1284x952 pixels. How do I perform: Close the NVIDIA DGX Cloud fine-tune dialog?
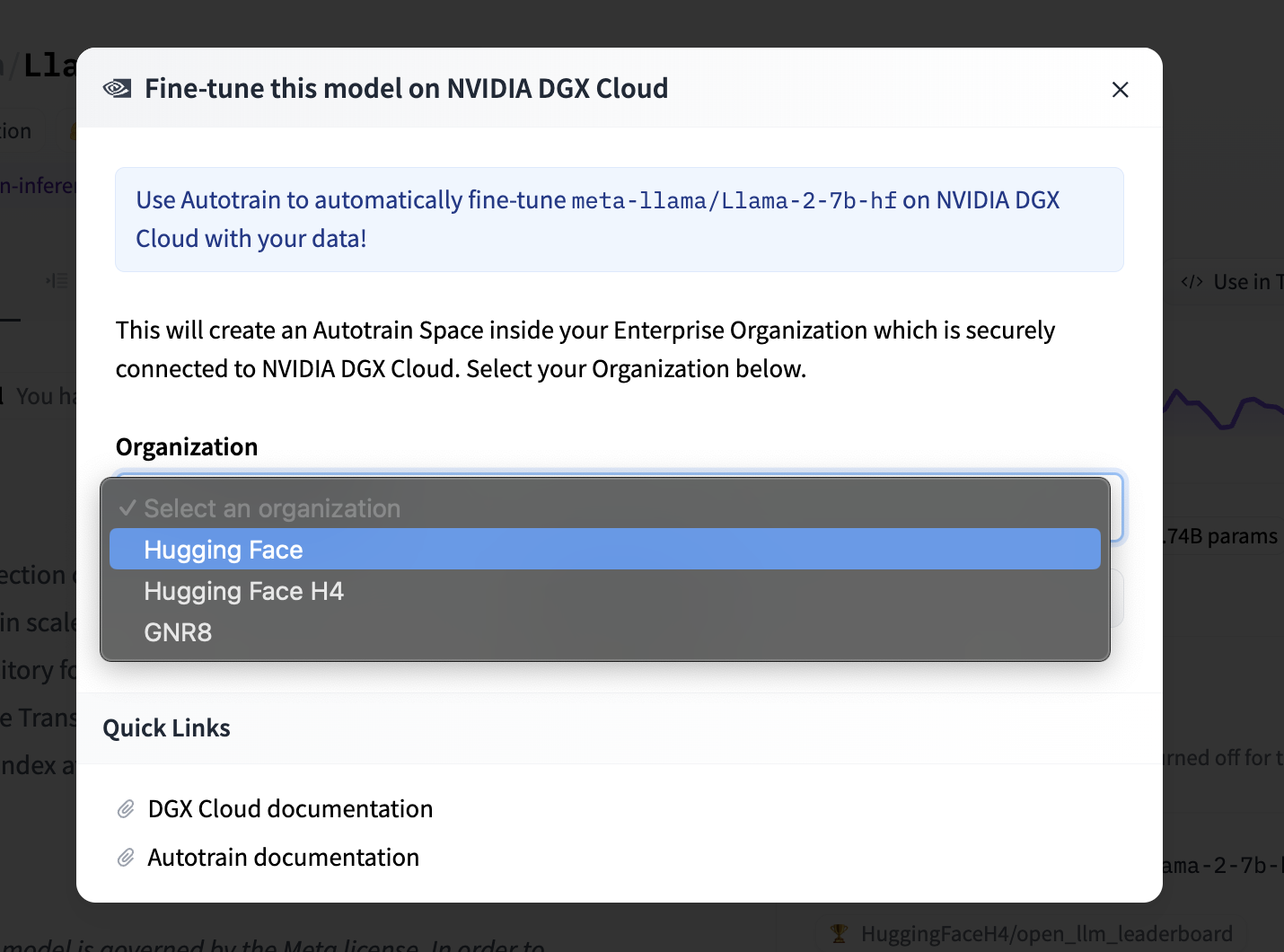coord(1120,90)
